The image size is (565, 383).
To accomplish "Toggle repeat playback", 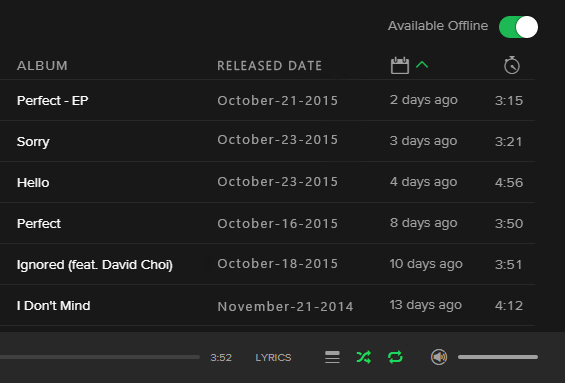I will [x=395, y=357].
